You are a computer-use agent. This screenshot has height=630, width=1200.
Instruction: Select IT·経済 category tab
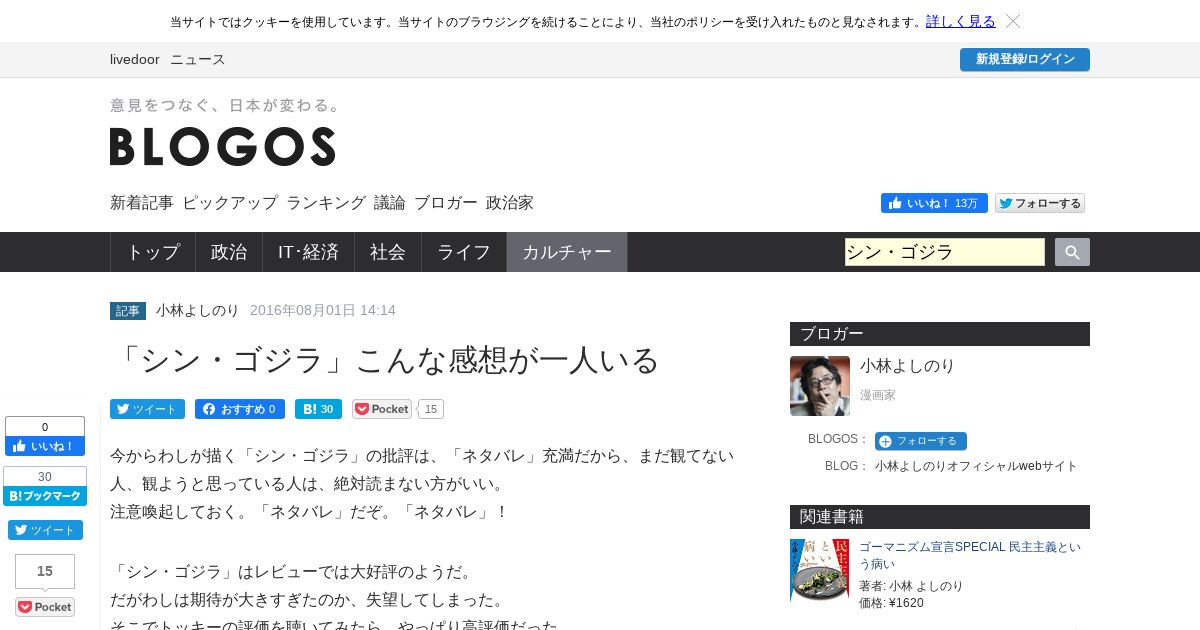tap(308, 252)
